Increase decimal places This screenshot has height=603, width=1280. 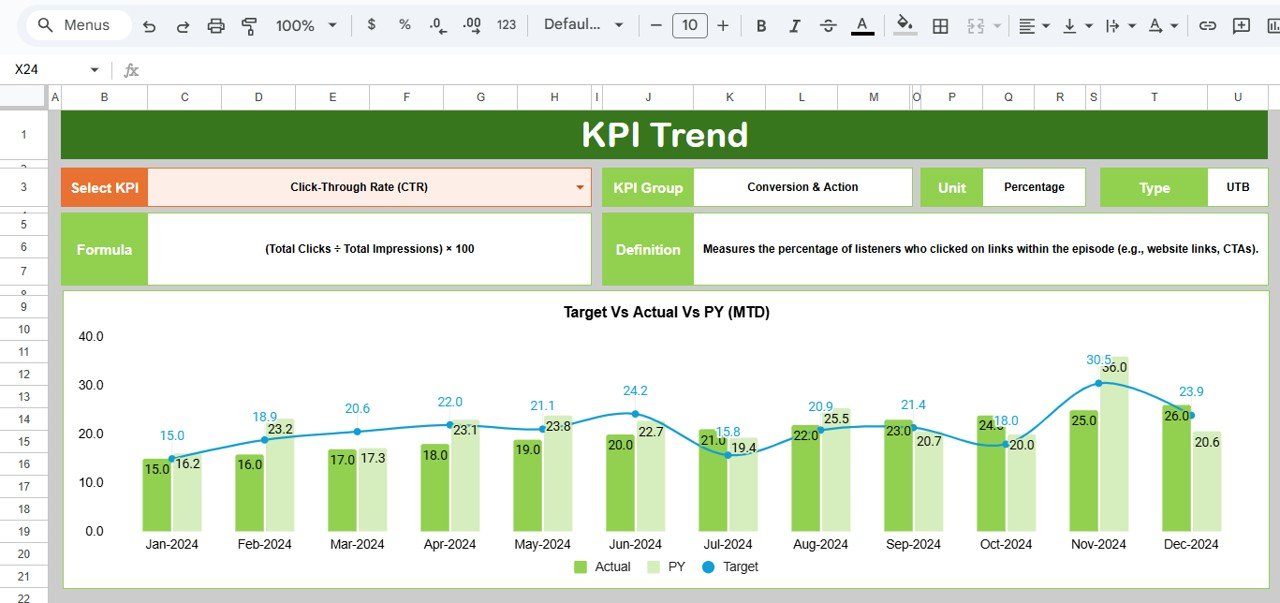click(x=470, y=25)
